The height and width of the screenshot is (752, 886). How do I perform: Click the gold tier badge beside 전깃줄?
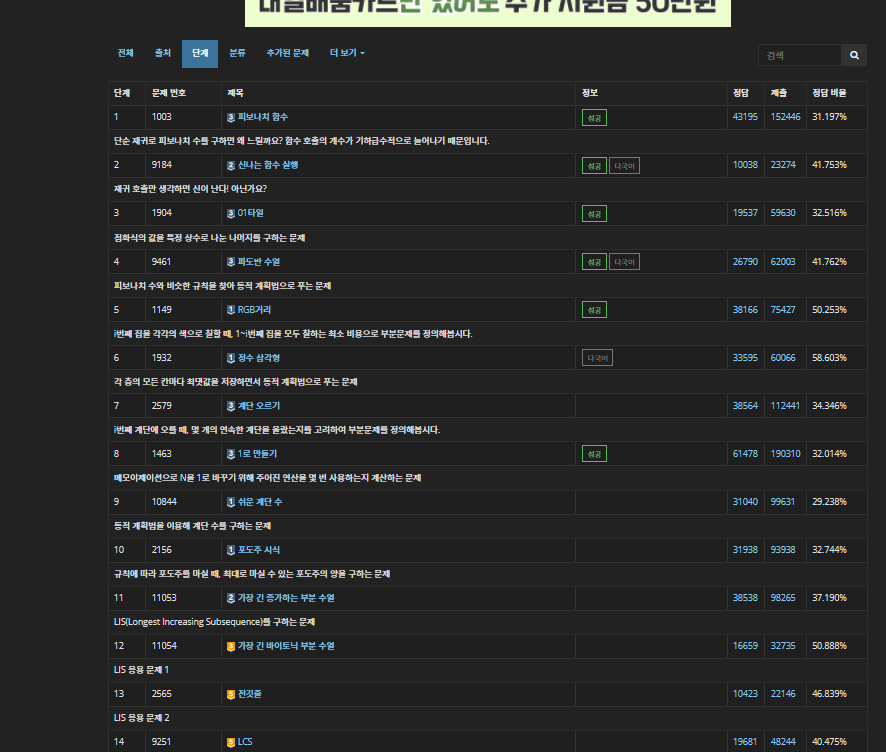coord(231,694)
